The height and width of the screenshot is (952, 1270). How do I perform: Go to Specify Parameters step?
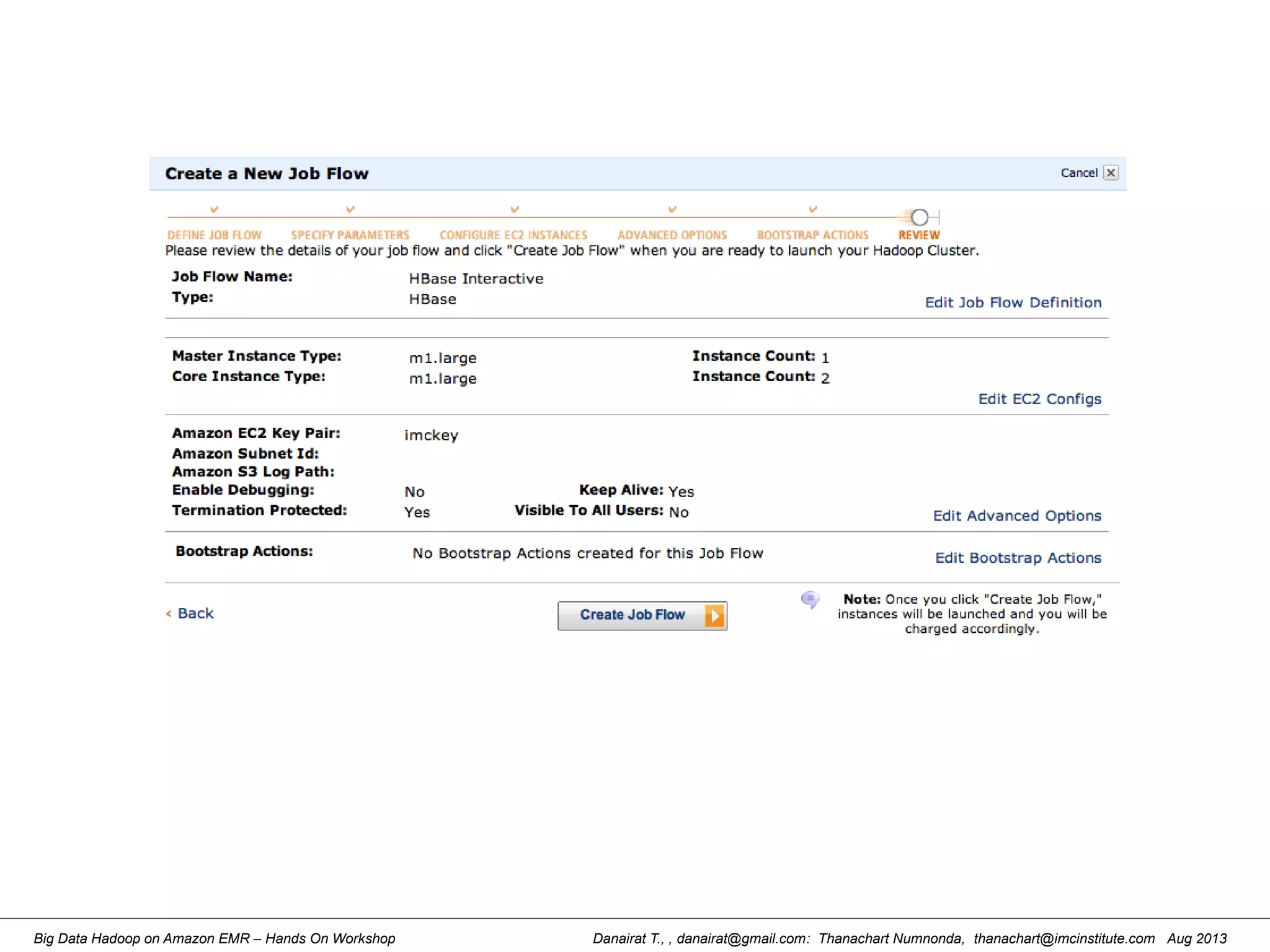click(x=350, y=235)
